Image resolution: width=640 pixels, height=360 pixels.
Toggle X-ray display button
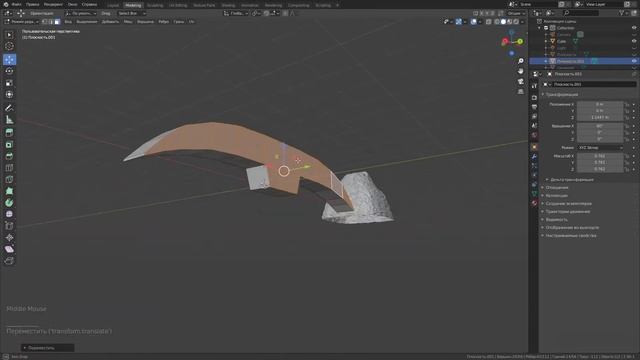tap(489, 22)
